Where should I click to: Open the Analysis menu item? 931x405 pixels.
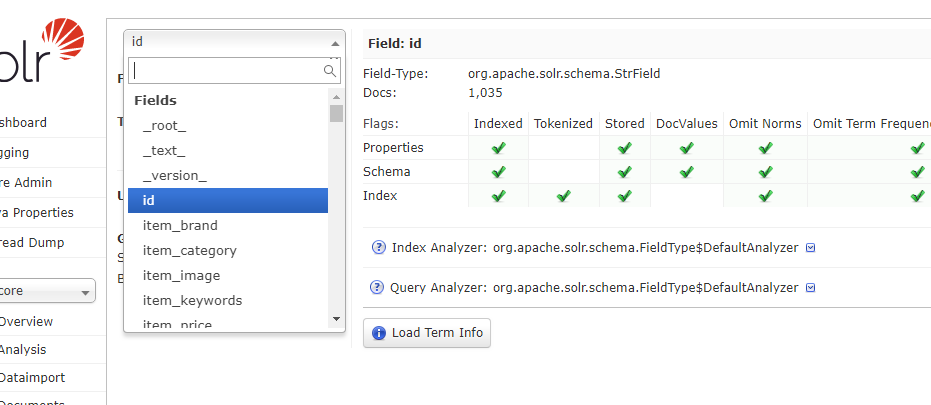pyautogui.click(x=23, y=350)
